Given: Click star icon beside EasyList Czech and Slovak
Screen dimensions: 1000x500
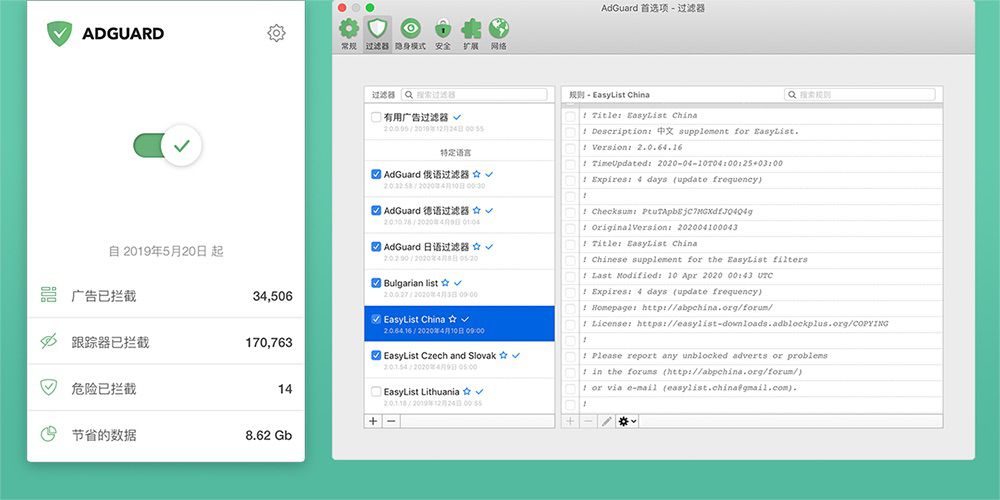Looking at the screenshot, I should (x=503, y=355).
